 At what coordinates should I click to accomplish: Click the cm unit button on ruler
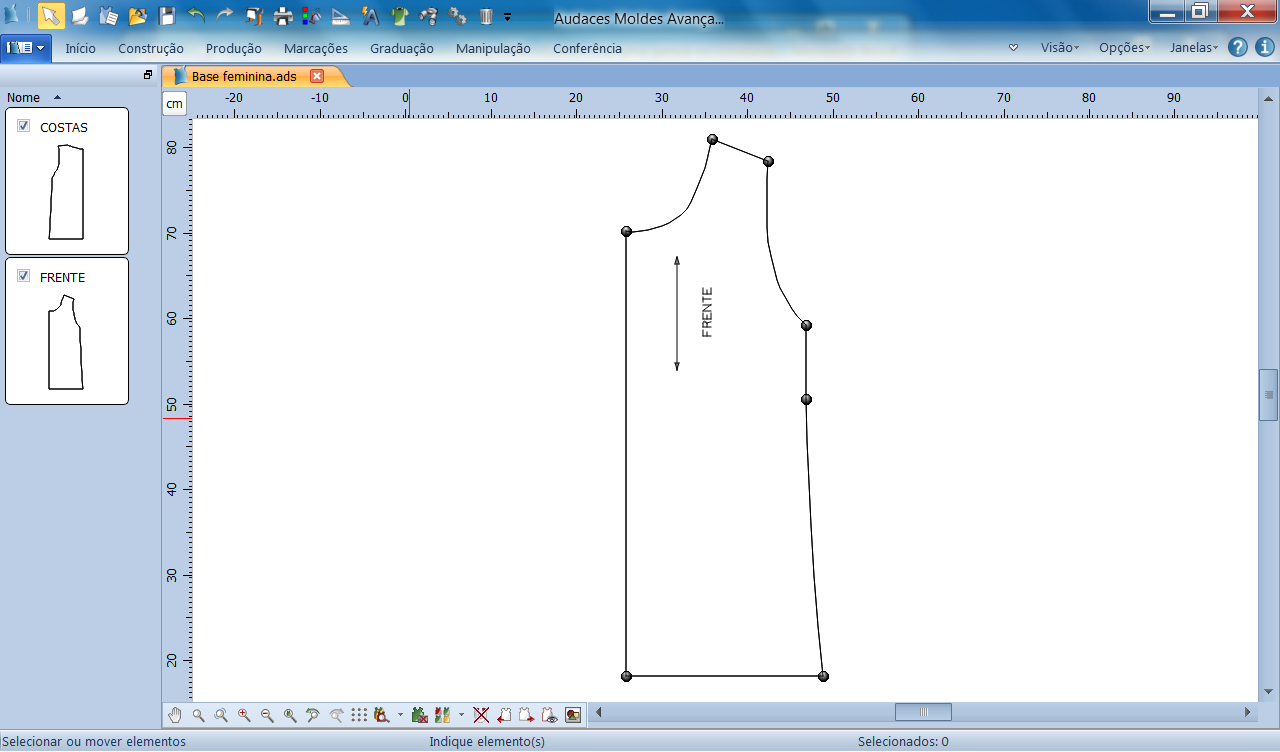coord(175,104)
